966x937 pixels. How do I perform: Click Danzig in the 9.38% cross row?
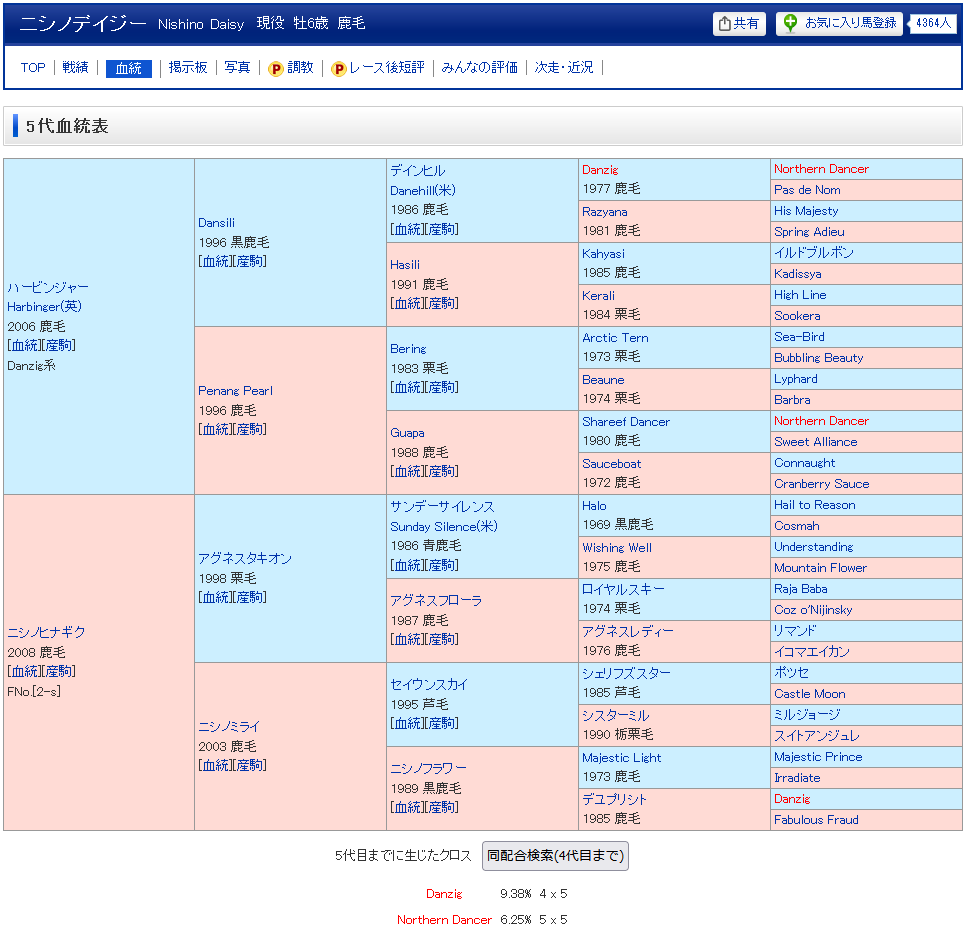(444, 894)
